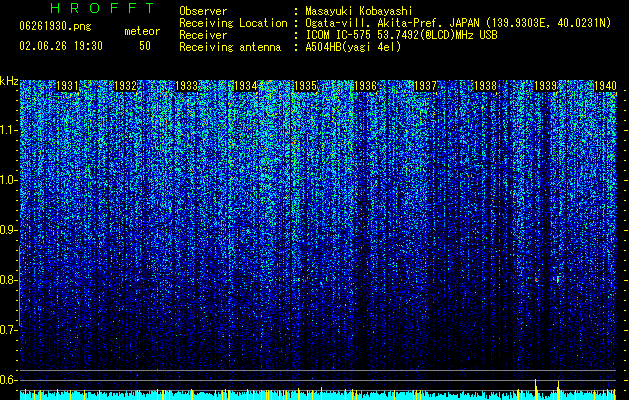Click the 1940 time marker
The width and height of the screenshot is (629, 400).
click(x=605, y=86)
